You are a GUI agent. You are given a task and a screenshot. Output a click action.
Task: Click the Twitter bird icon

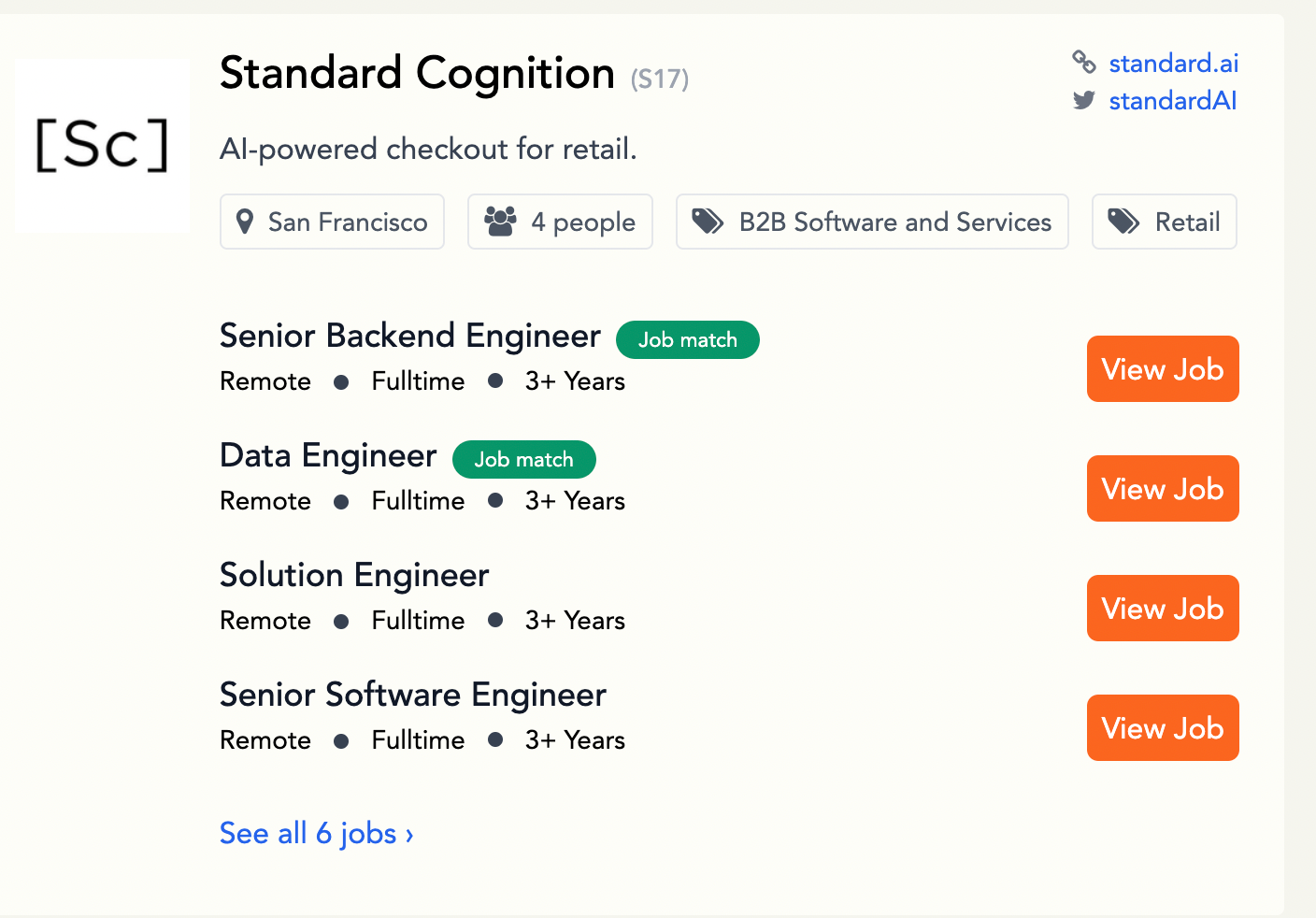[x=1084, y=100]
